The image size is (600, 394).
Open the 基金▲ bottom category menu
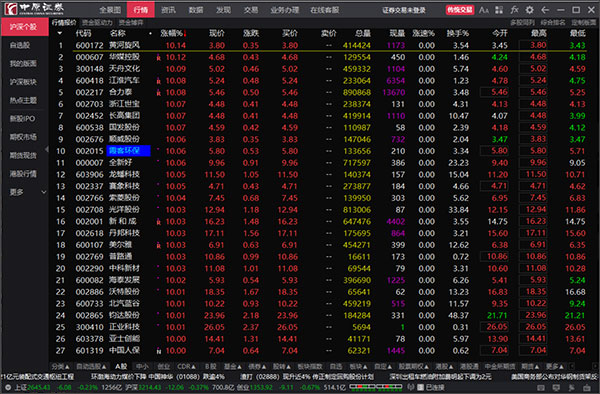[233, 366]
